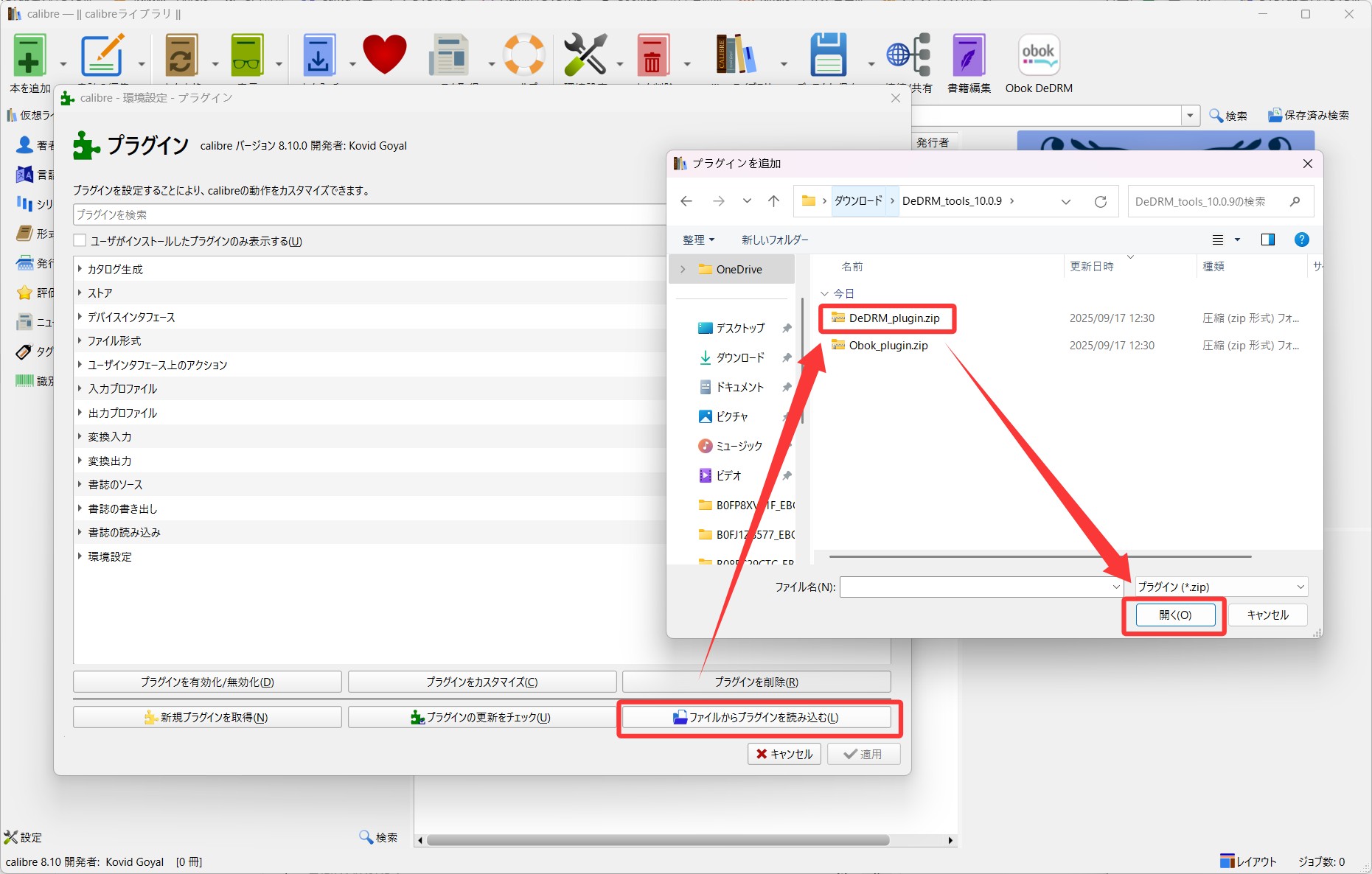Screen dimensions: 1372x874
Task: Open the 整理 menu in file dialog
Action: [x=697, y=240]
